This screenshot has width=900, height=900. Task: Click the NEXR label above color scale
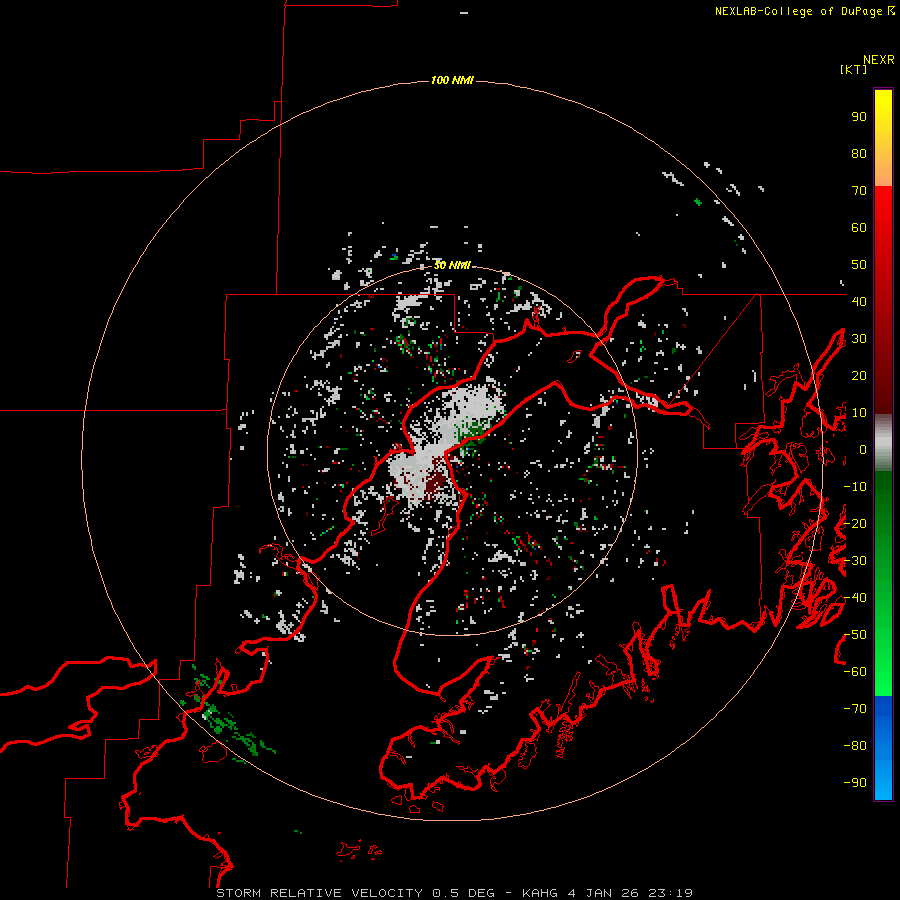pyautogui.click(x=879, y=60)
